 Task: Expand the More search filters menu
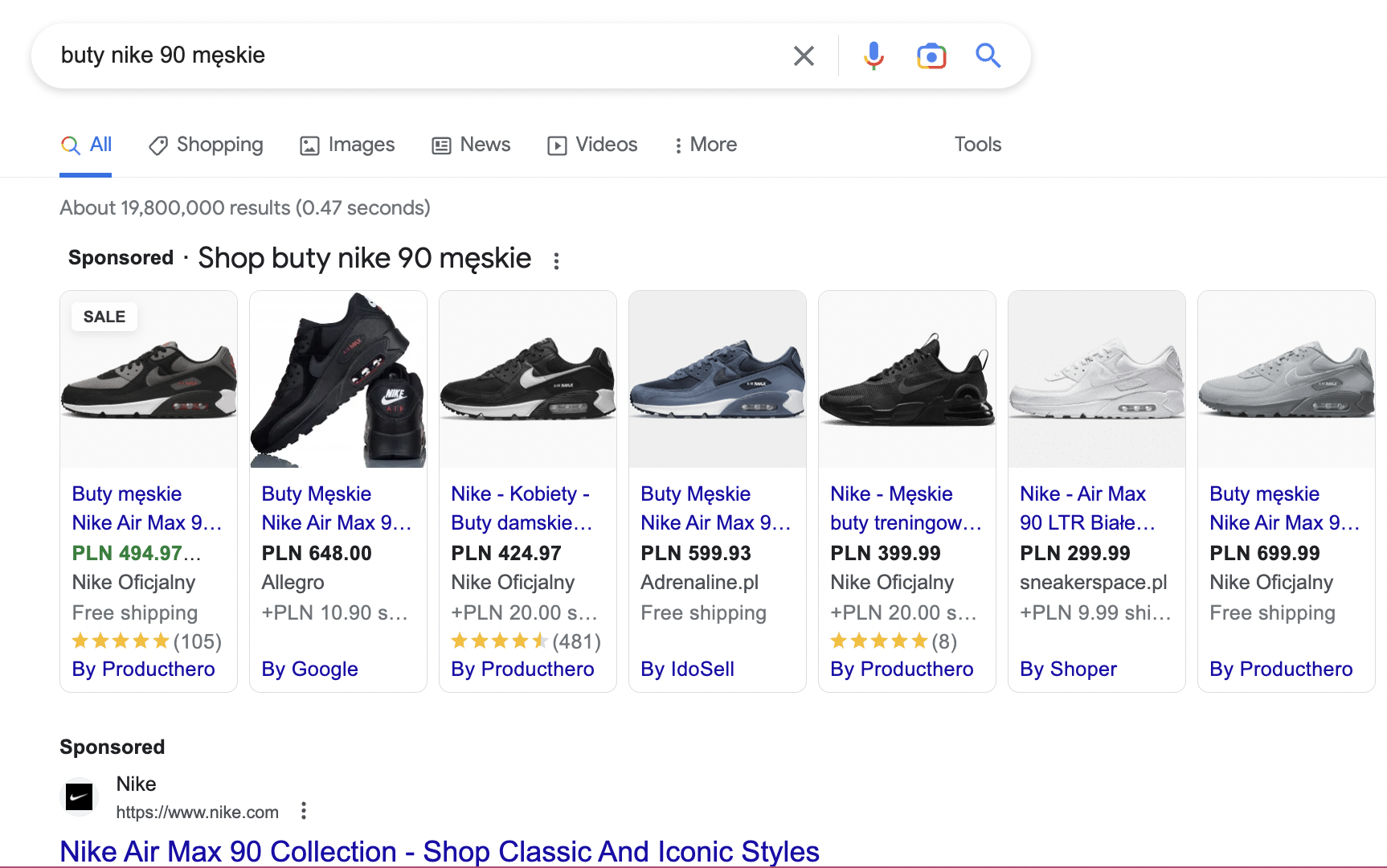[705, 145]
